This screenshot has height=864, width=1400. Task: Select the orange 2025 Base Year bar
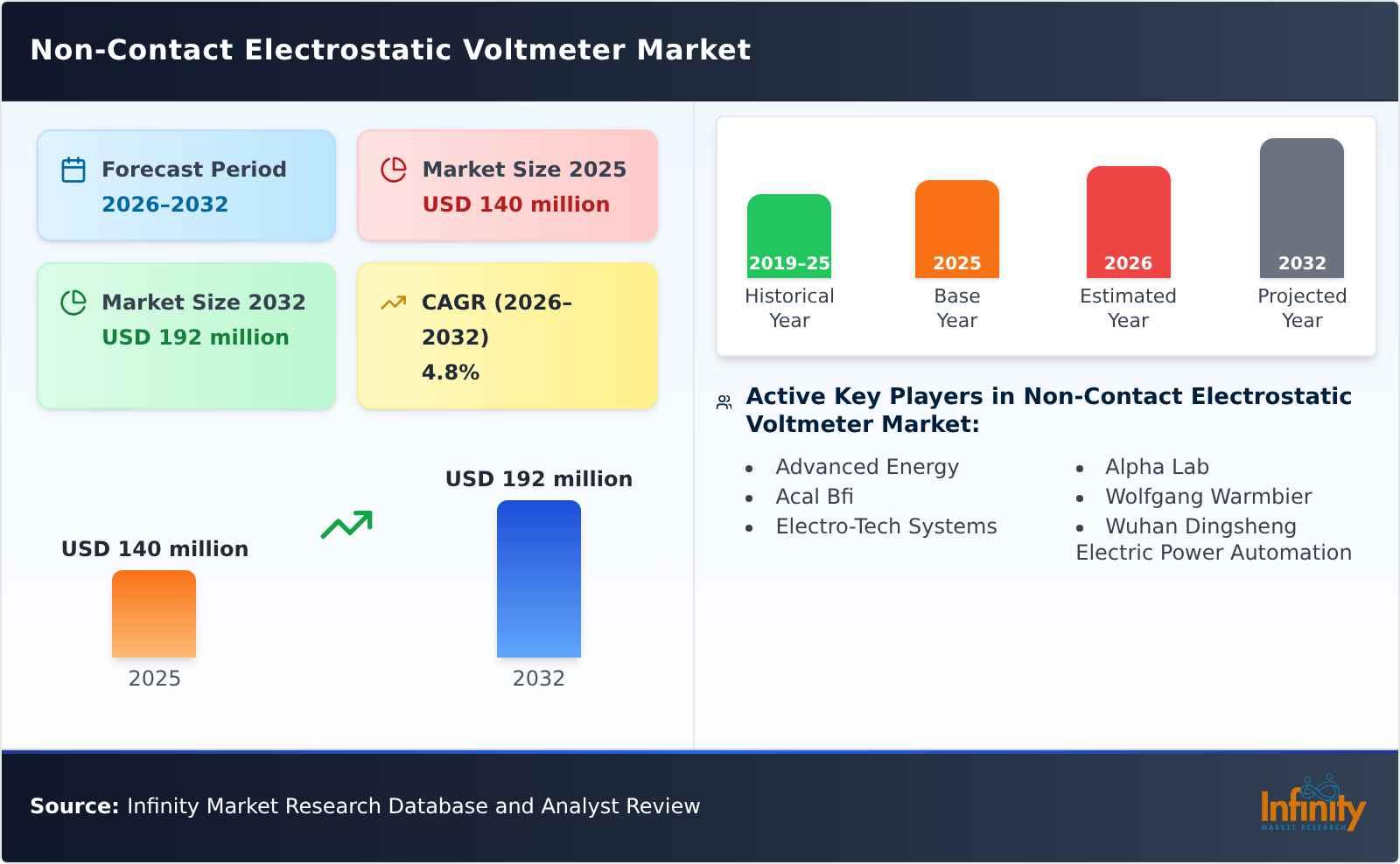[x=957, y=229]
